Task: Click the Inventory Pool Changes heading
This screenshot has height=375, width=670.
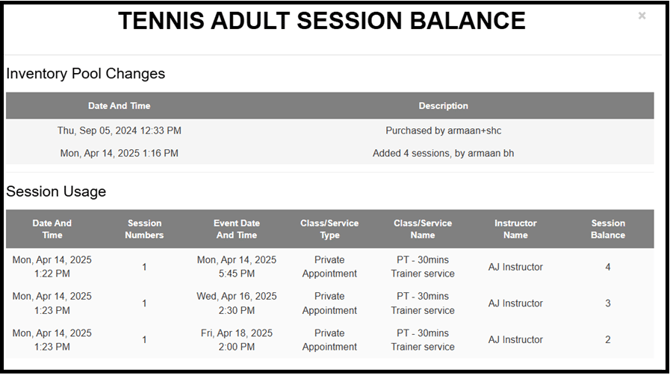Action: tap(85, 74)
